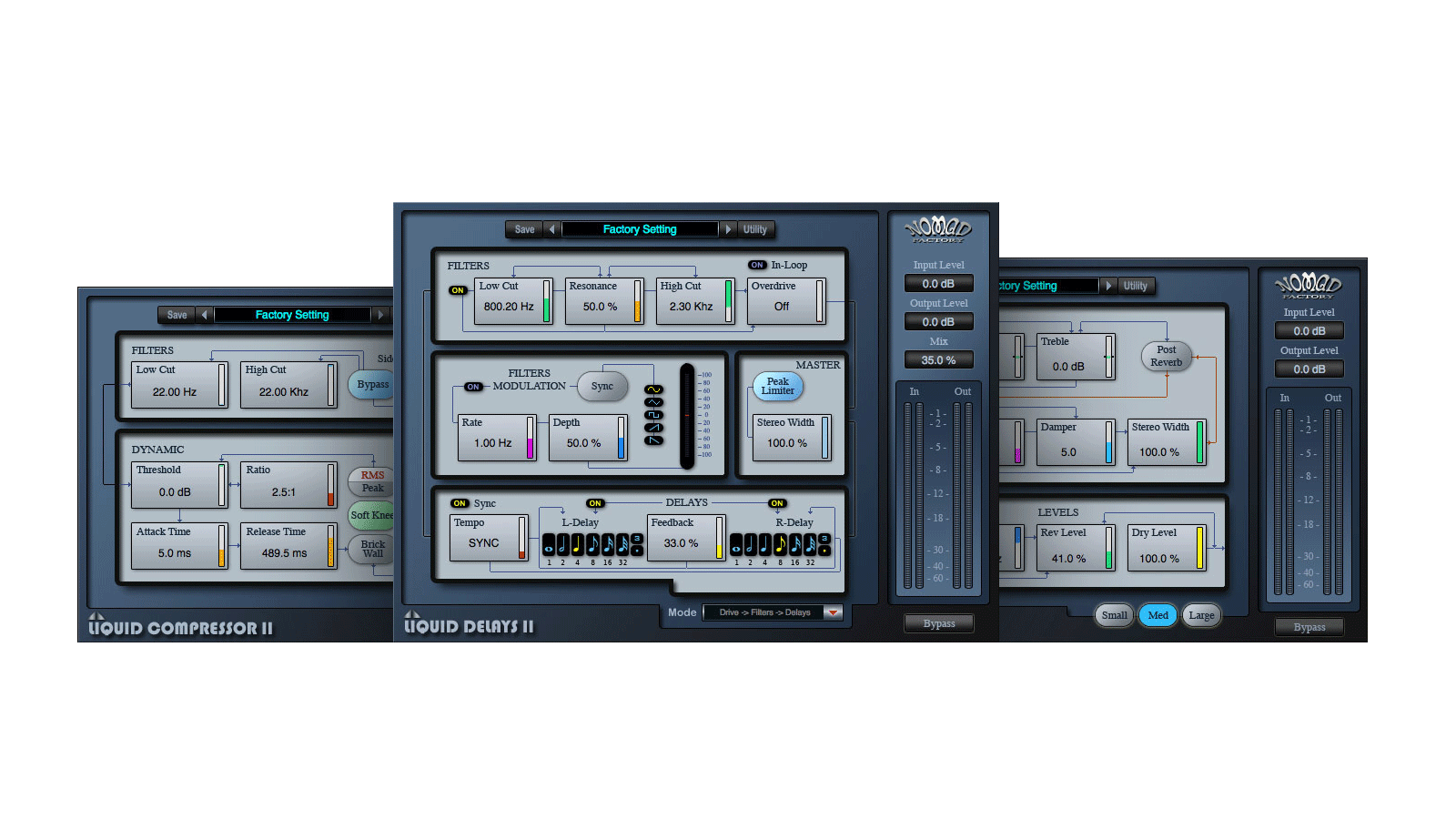
Task: Toggle dotted modifier on R-Delay
Action: click(x=824, y=551)
